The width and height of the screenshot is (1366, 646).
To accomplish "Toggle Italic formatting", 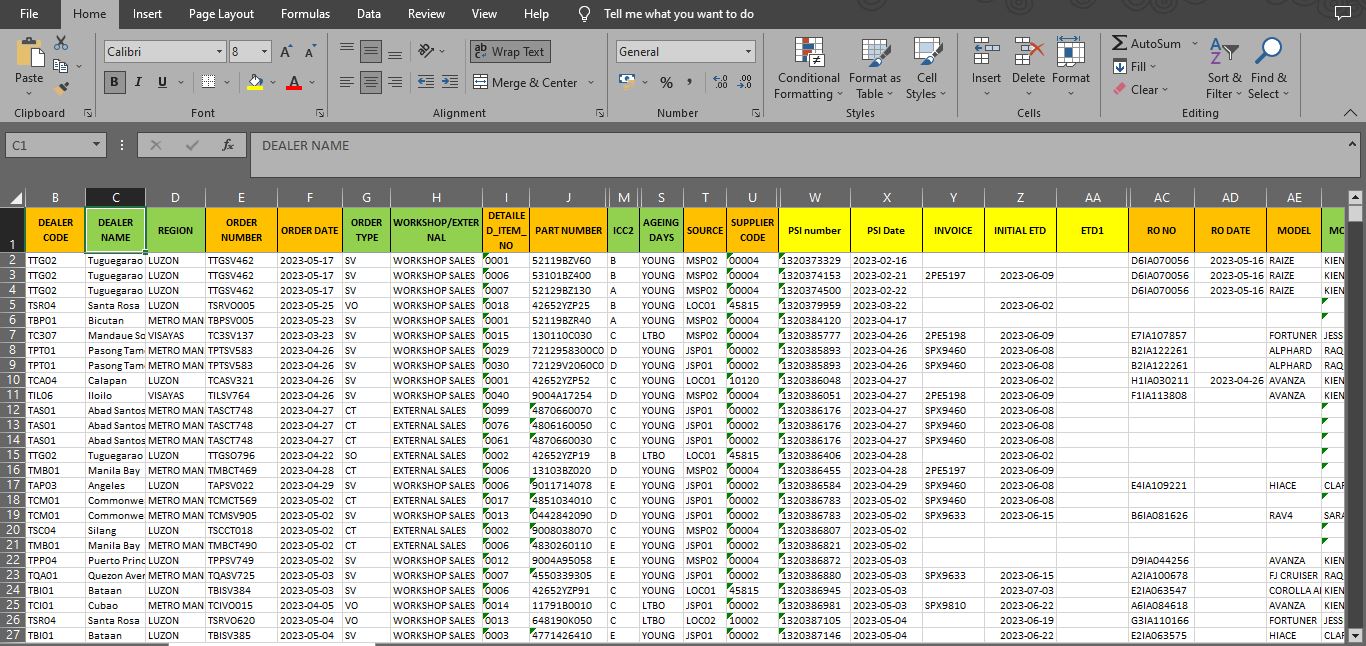I will click(138, 82).
